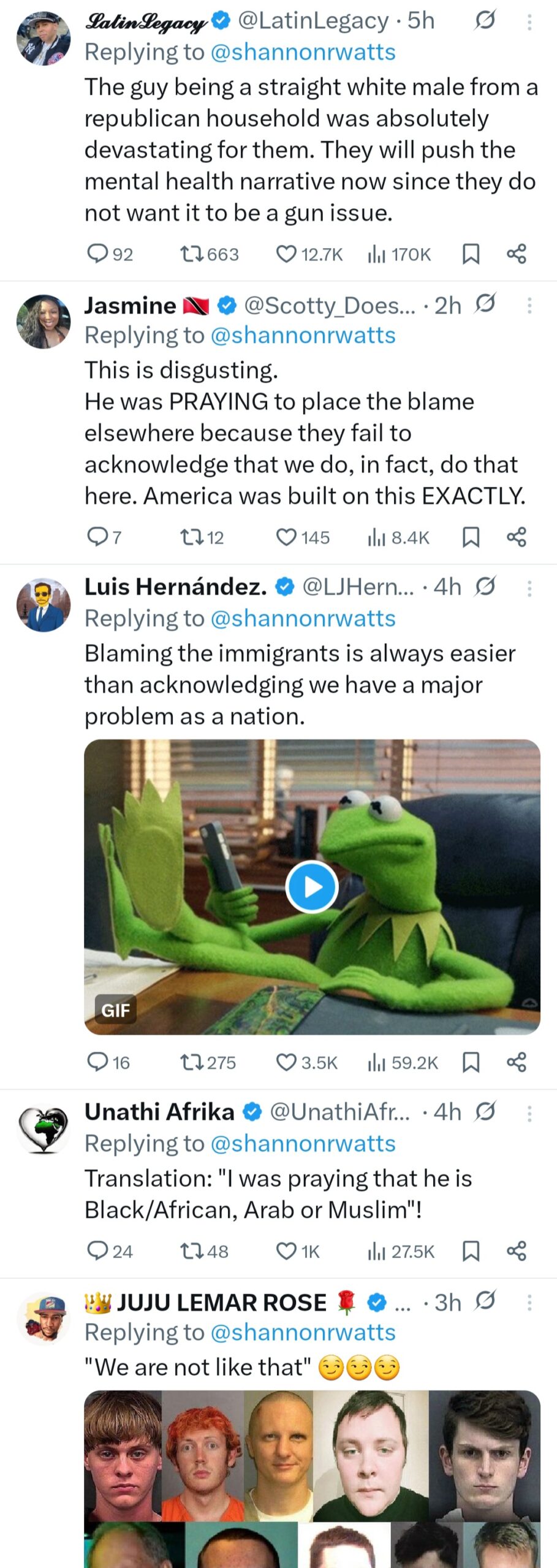Open the three-dot menu on LatinLegacy's post

[x=529, y=22]
